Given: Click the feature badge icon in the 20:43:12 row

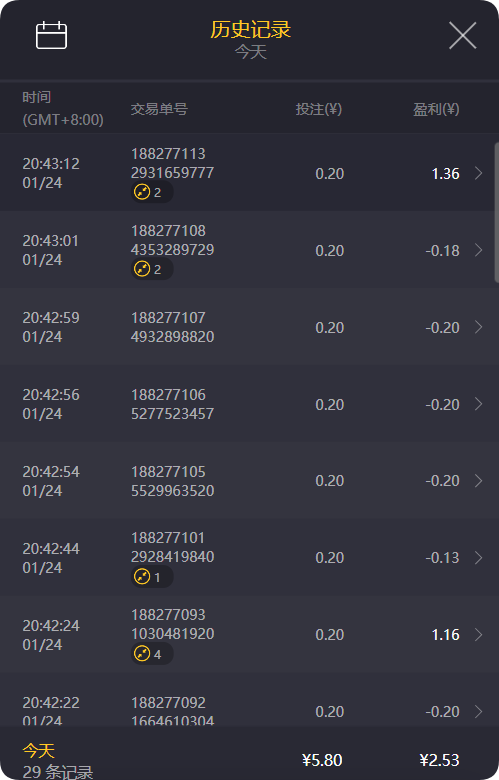Looking at the screenshot, I should click(142, 192).
